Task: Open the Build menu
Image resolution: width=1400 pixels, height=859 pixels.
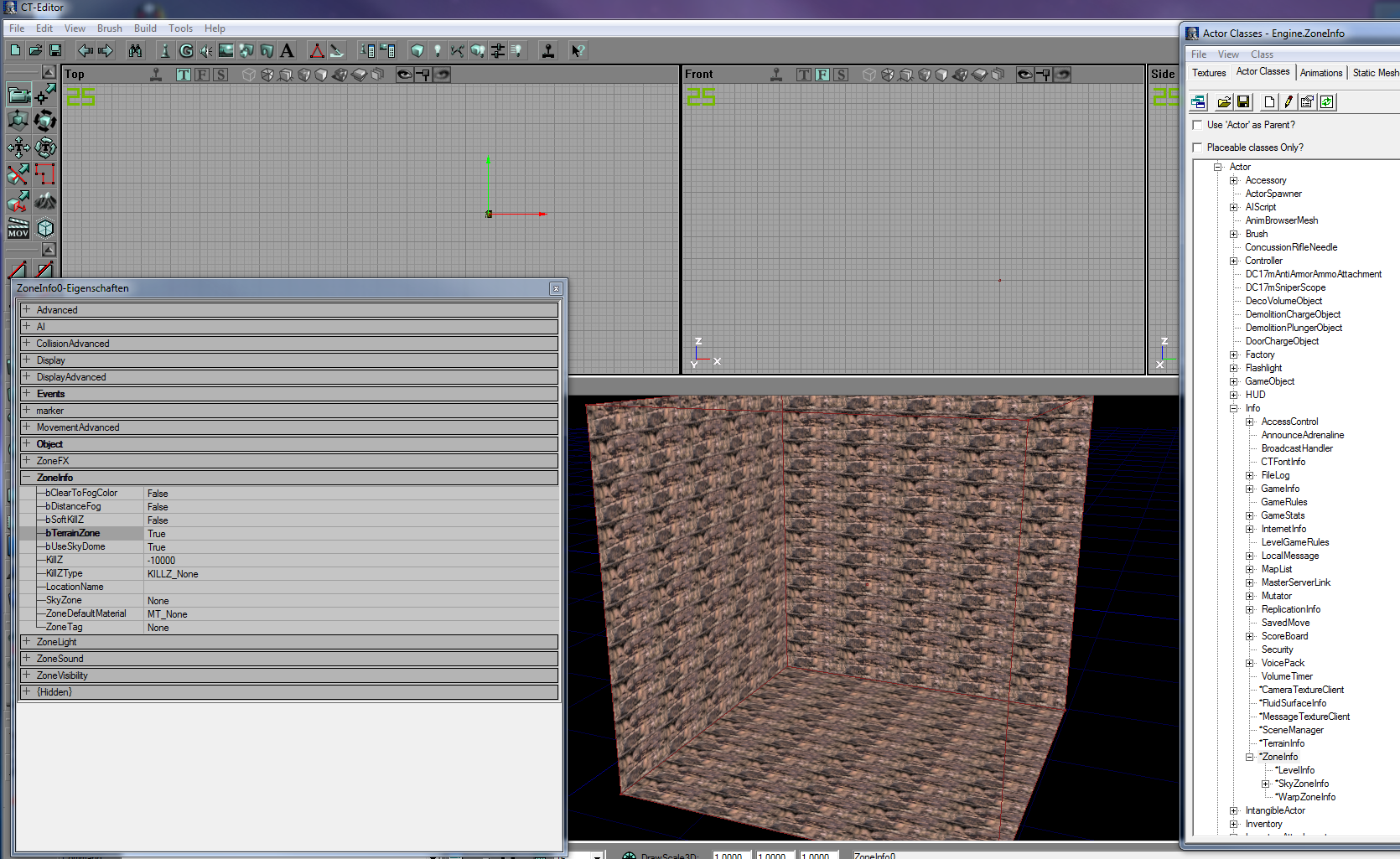Action: click(145, 28)
